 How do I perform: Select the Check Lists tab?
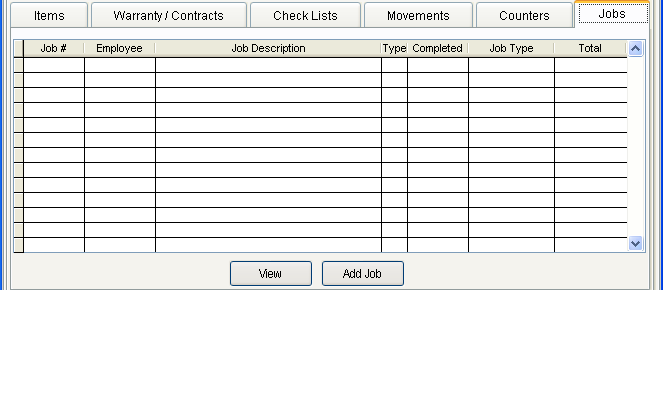[305, 16]
